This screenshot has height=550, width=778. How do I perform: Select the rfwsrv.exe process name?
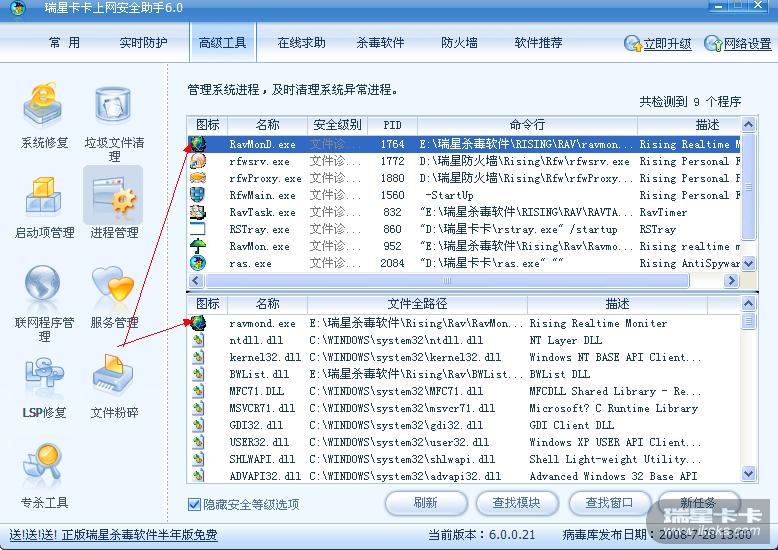coord(259,161)
